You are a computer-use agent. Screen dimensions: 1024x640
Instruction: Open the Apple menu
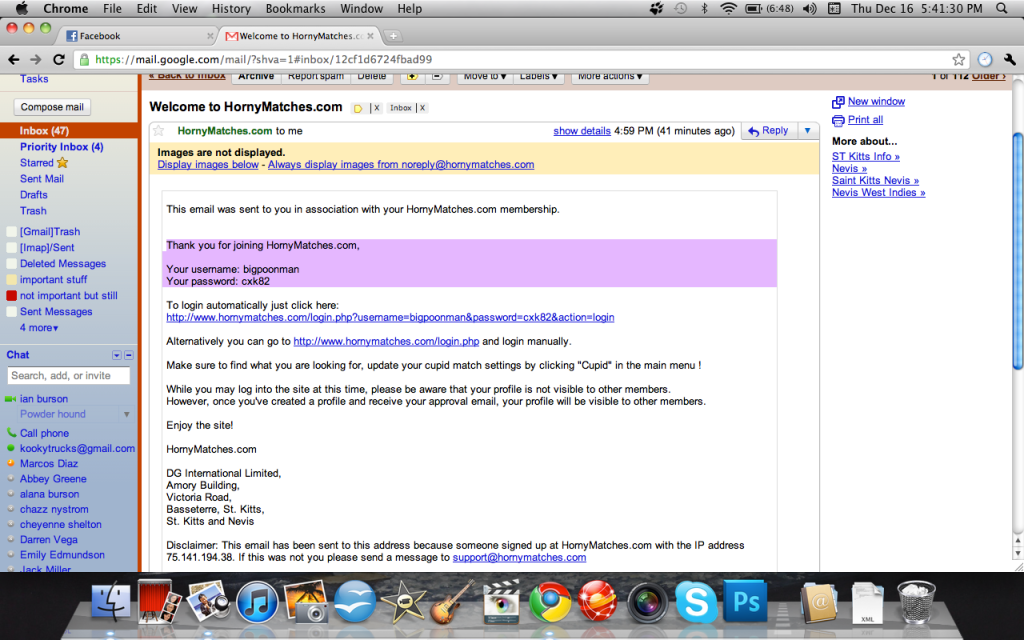click(x=22, y=8)
